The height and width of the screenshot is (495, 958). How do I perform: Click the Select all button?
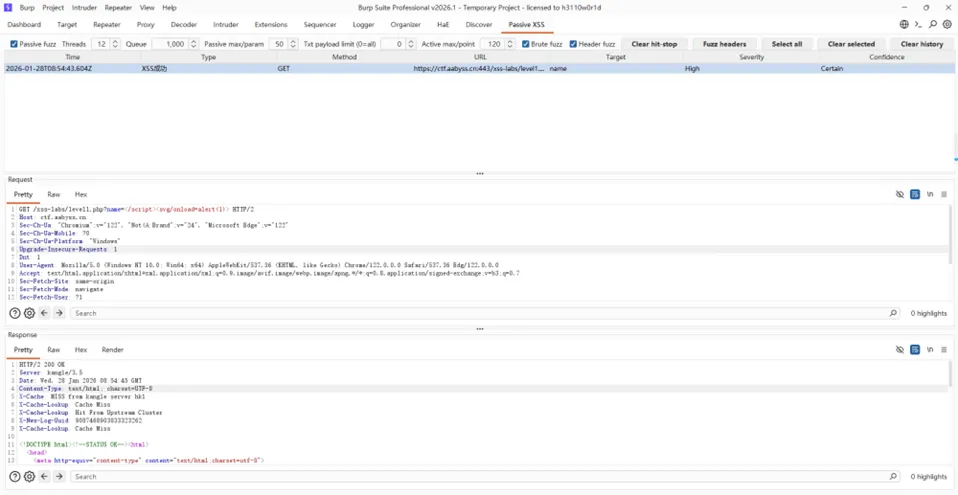click(x=786, y=44)
